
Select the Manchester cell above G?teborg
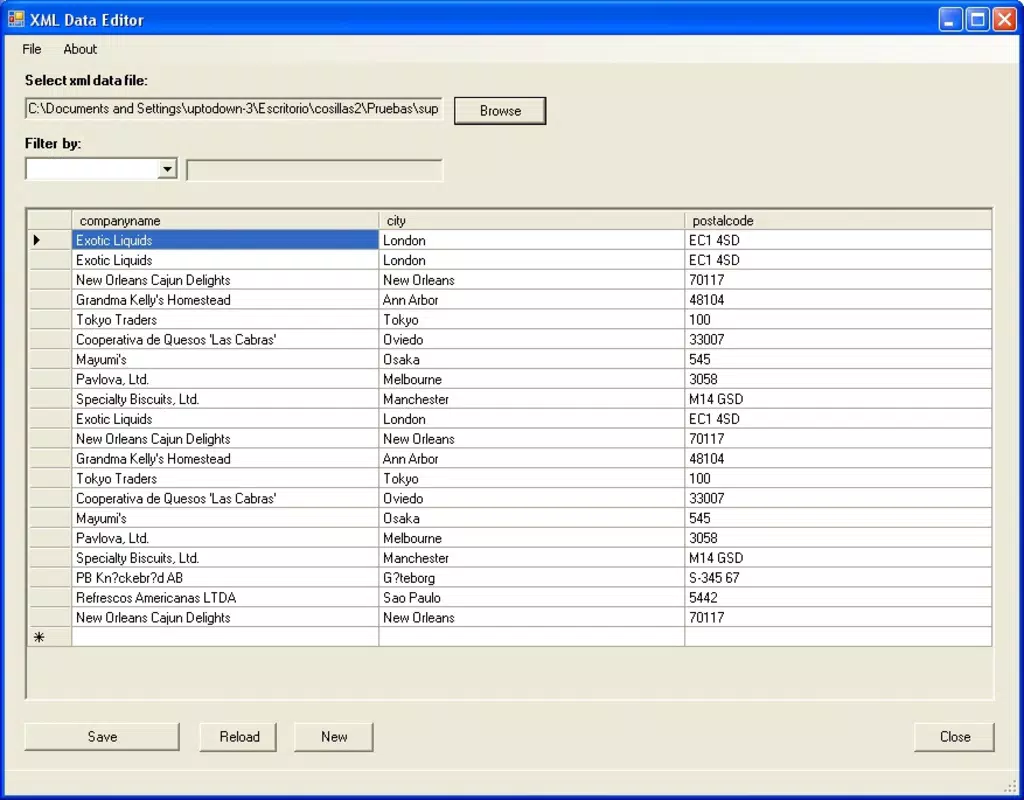point(532,558)
